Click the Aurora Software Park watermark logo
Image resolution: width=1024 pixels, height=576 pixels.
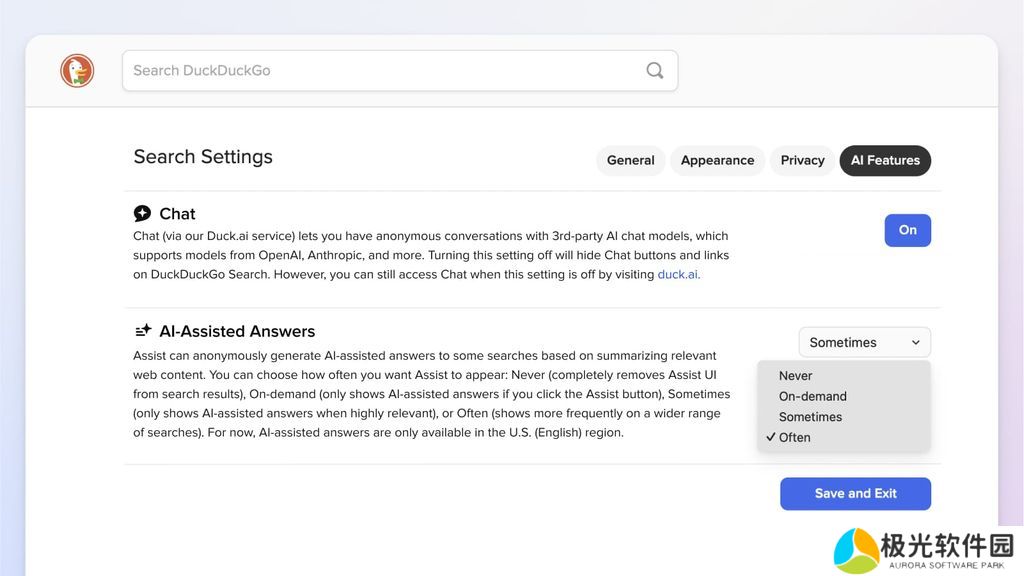click(x=857, y=549)
